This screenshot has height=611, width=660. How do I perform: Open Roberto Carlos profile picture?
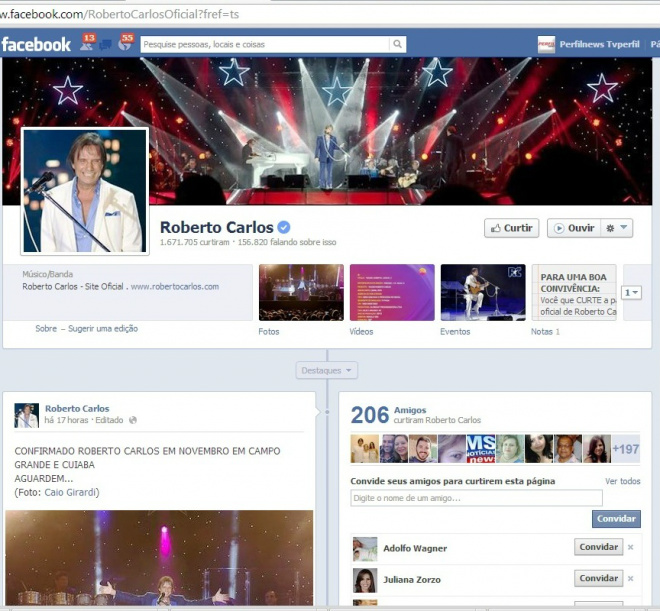pos(85,191)
